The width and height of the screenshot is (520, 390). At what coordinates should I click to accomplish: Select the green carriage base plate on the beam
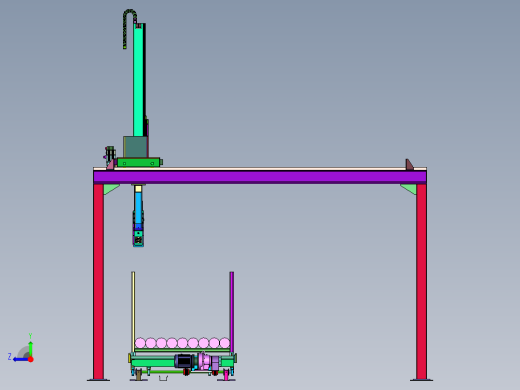coord(138,162)
